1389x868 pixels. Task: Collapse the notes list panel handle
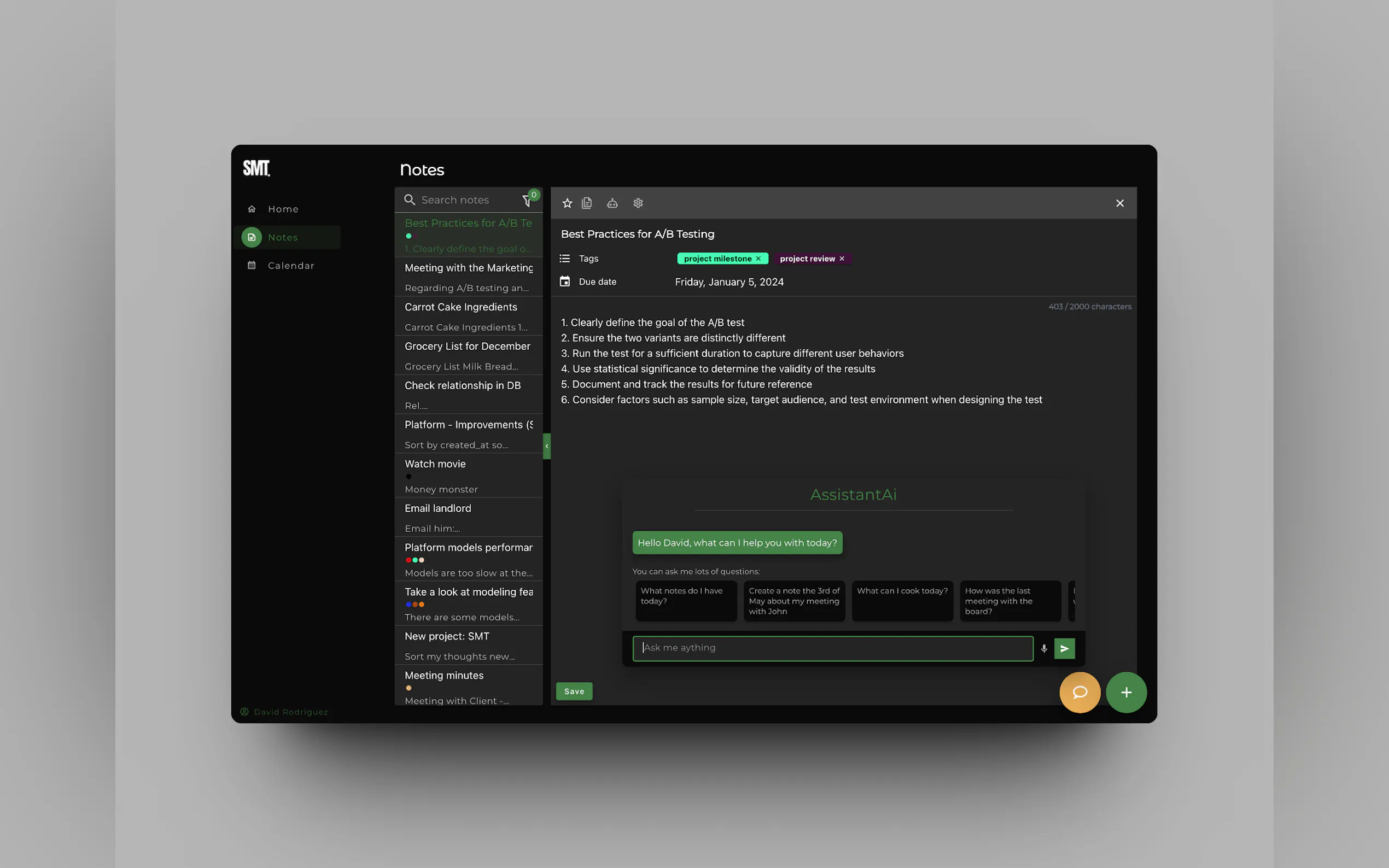click(547, 446)
